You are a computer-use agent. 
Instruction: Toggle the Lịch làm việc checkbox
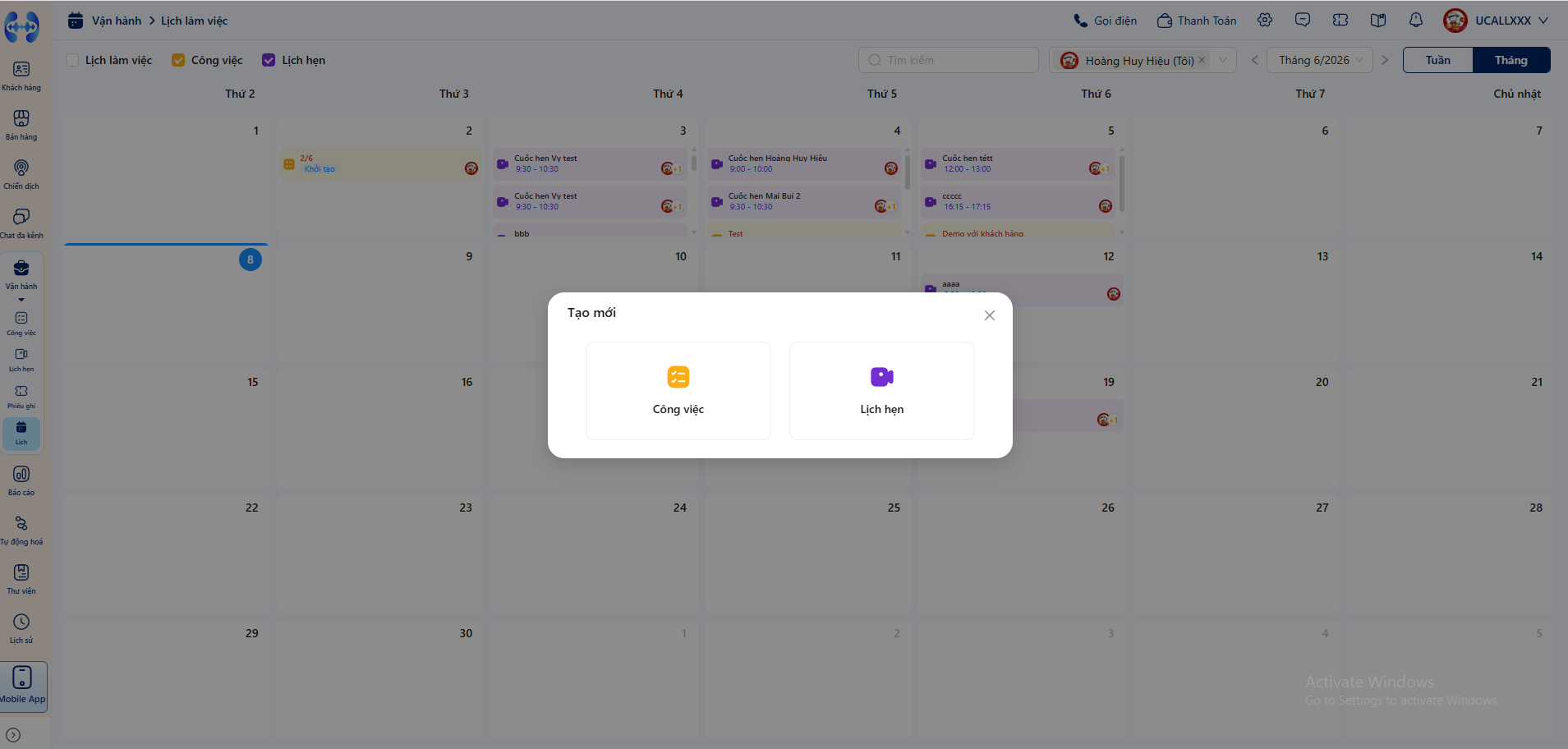click(72, 60)
